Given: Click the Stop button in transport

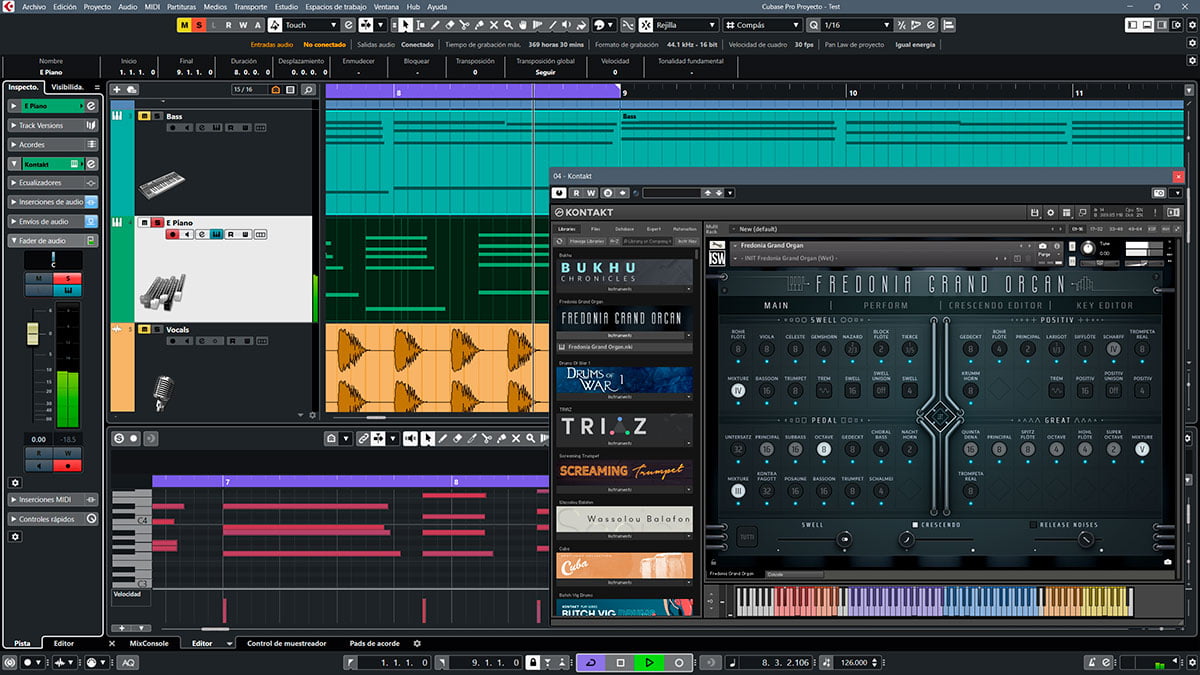Looking at the screenshot, I should 620,662.
